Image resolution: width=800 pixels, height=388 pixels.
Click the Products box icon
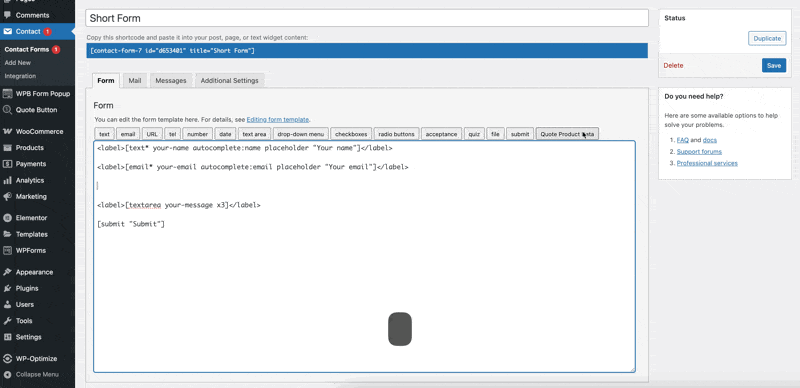[x=7, y=148]
